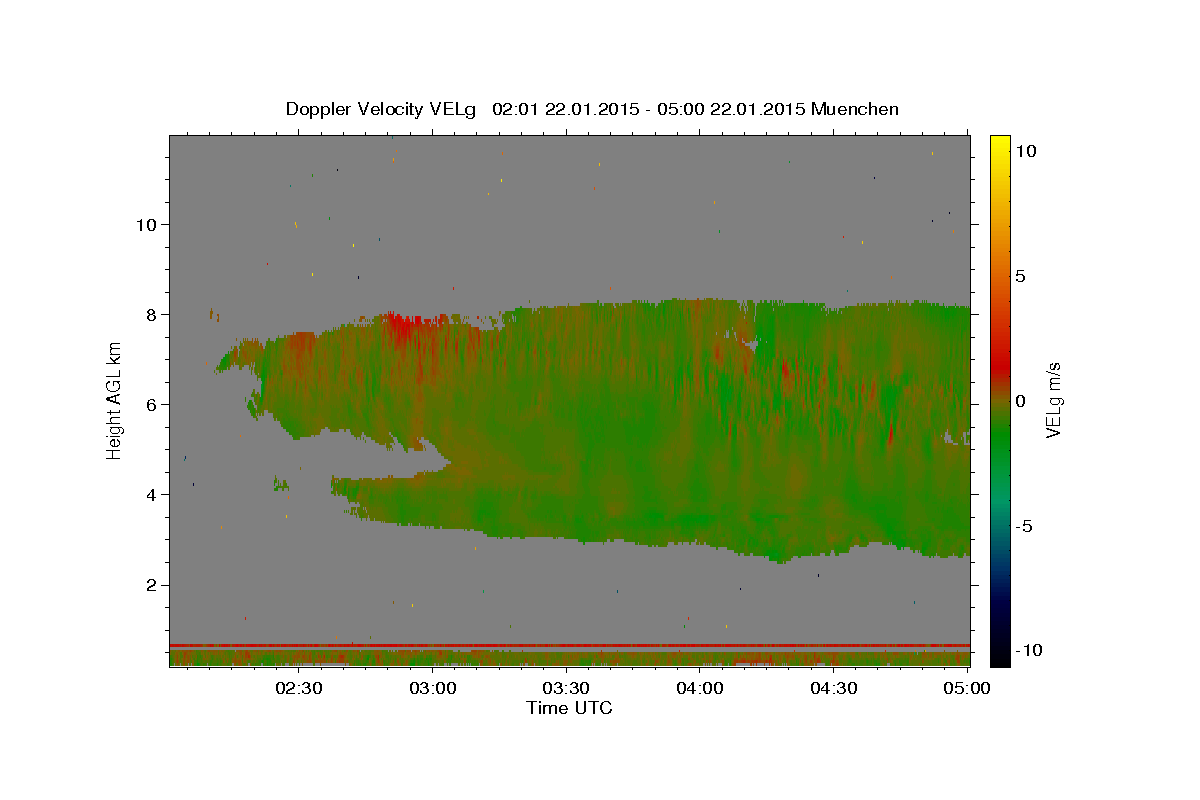Click the plot title 'Doppler Velocity VELg'
This screenshot has width=1200, height=800.
point(382,109)
